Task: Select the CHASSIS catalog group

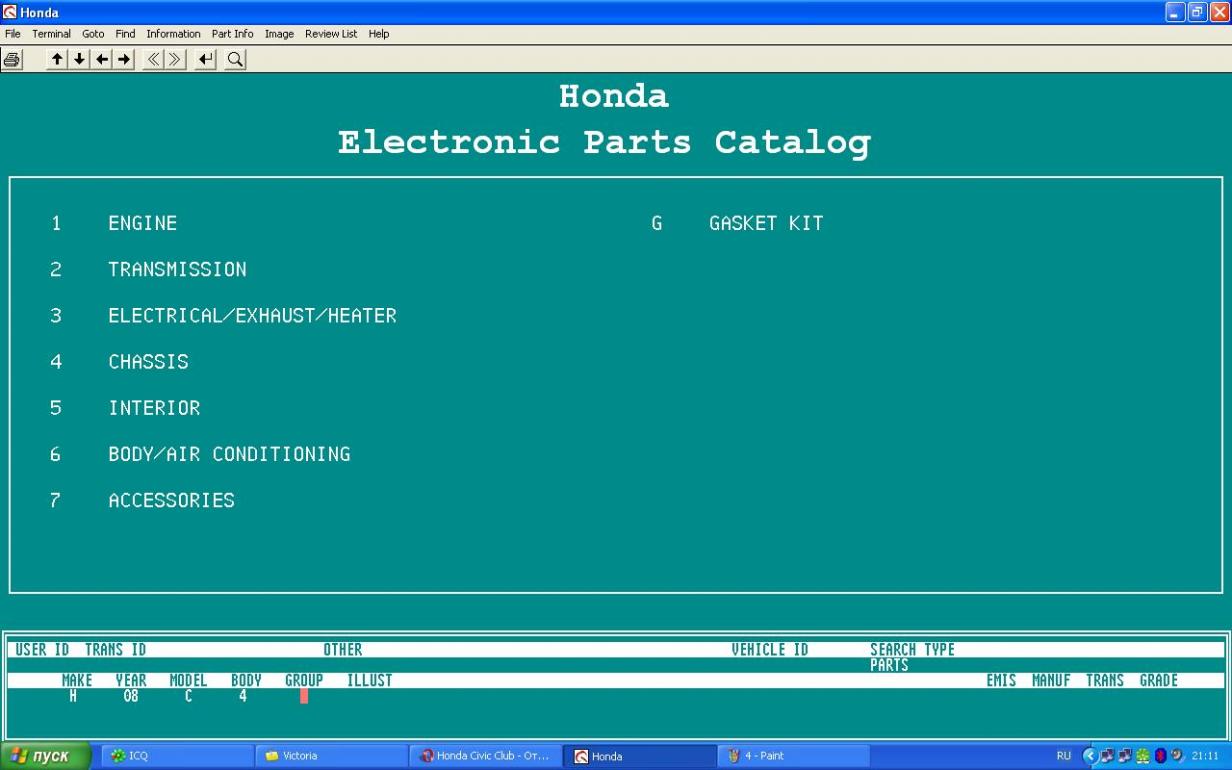Action: pyautogui.click(x=148, y=362)
